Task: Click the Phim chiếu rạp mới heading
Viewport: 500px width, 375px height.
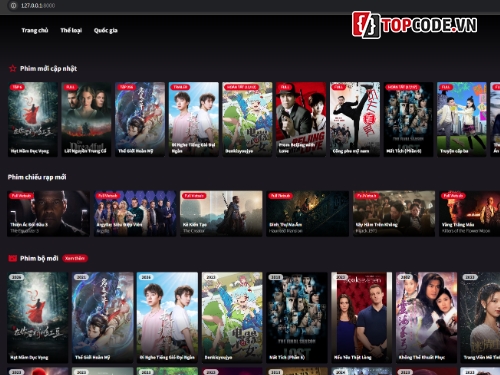Action: pos(37,177)
